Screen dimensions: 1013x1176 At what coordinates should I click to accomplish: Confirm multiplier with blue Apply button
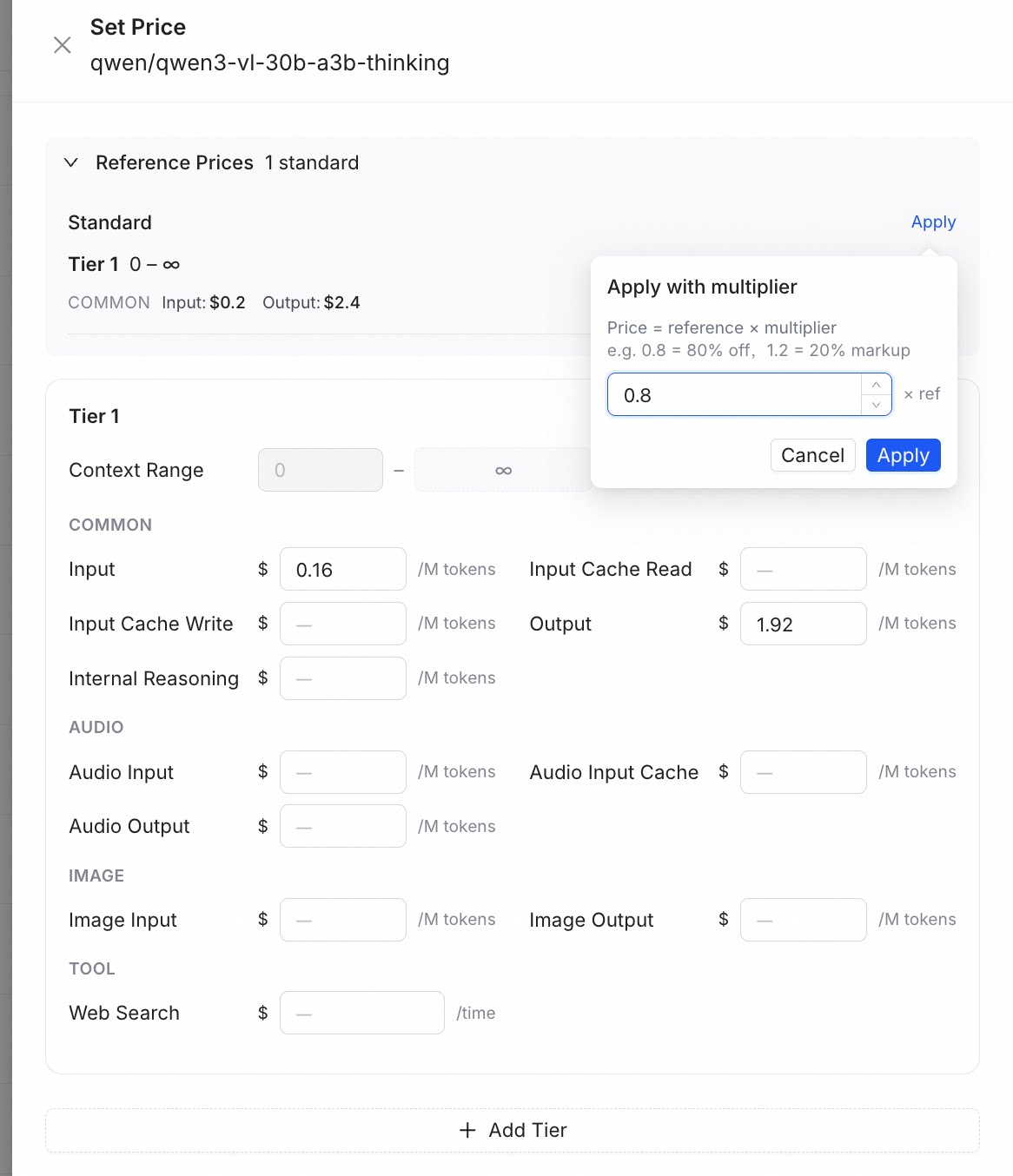[903, 455]
